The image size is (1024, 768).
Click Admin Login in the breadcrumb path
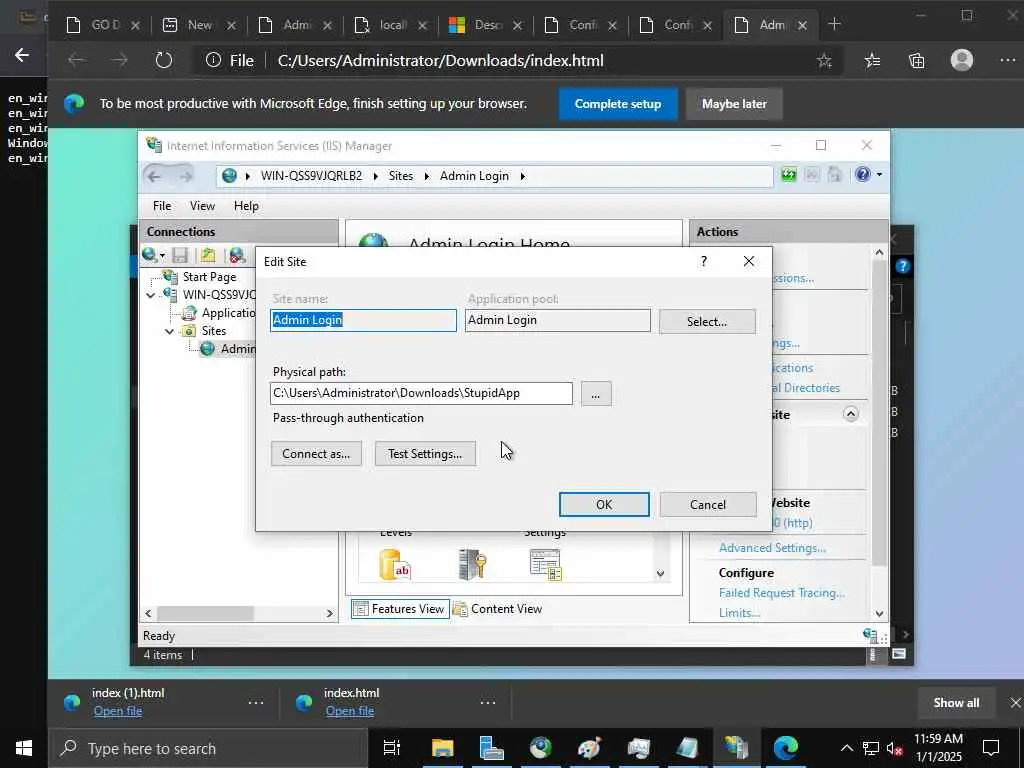click(474, 176)
